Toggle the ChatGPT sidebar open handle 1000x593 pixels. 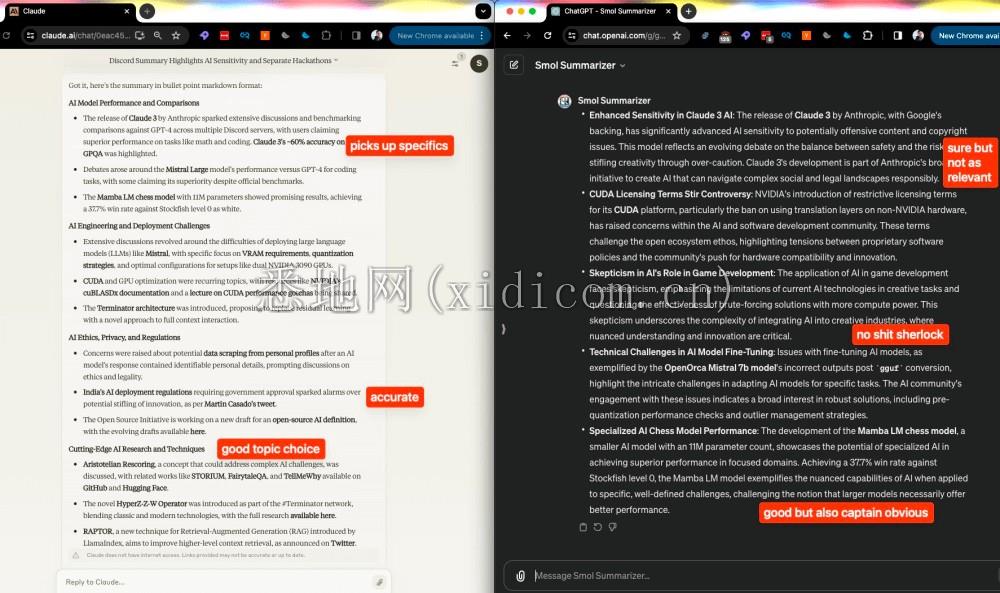(x=503, y=329)
